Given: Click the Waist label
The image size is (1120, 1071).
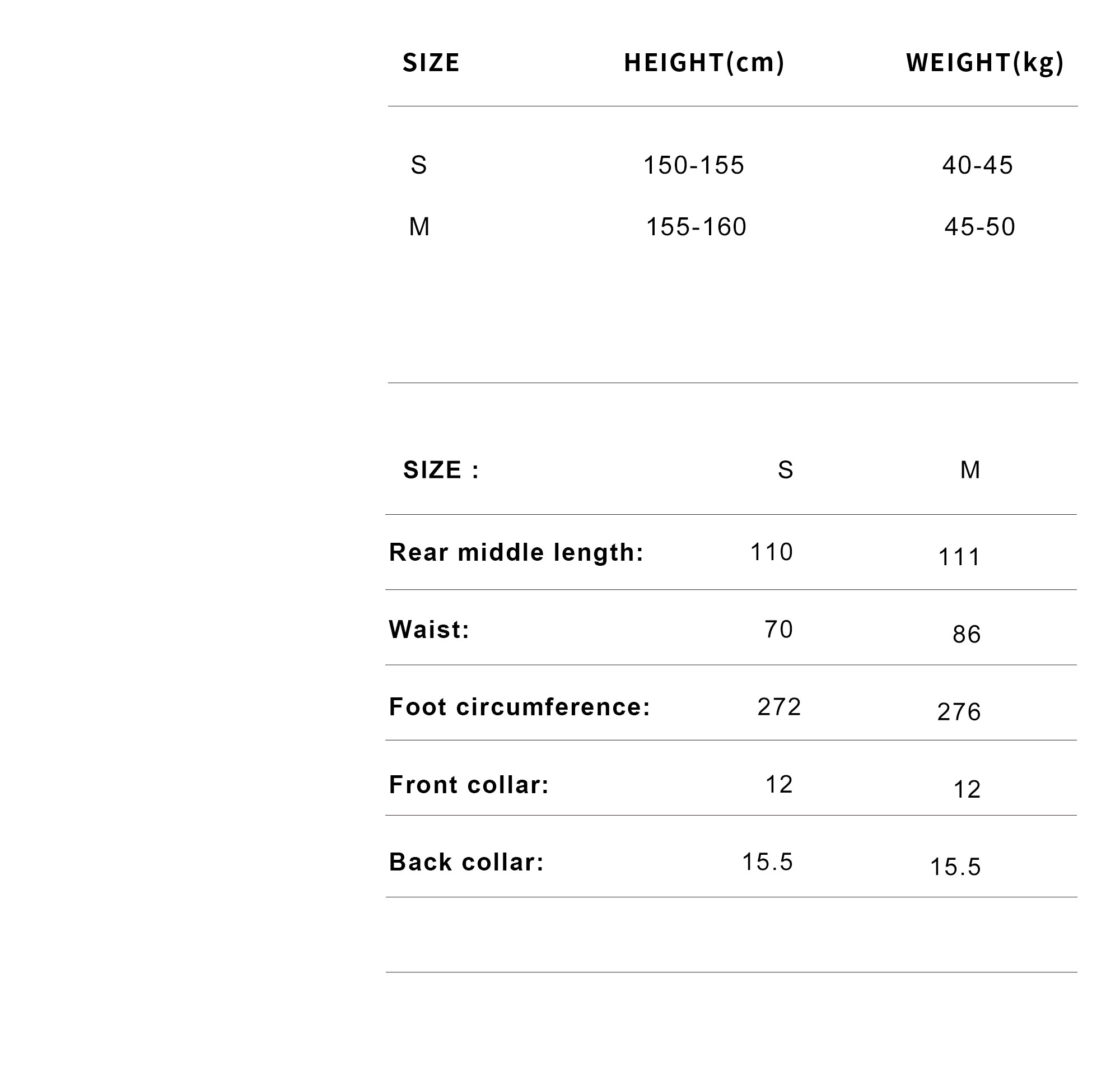Looking at the screenshot, I should pos(429,630).
